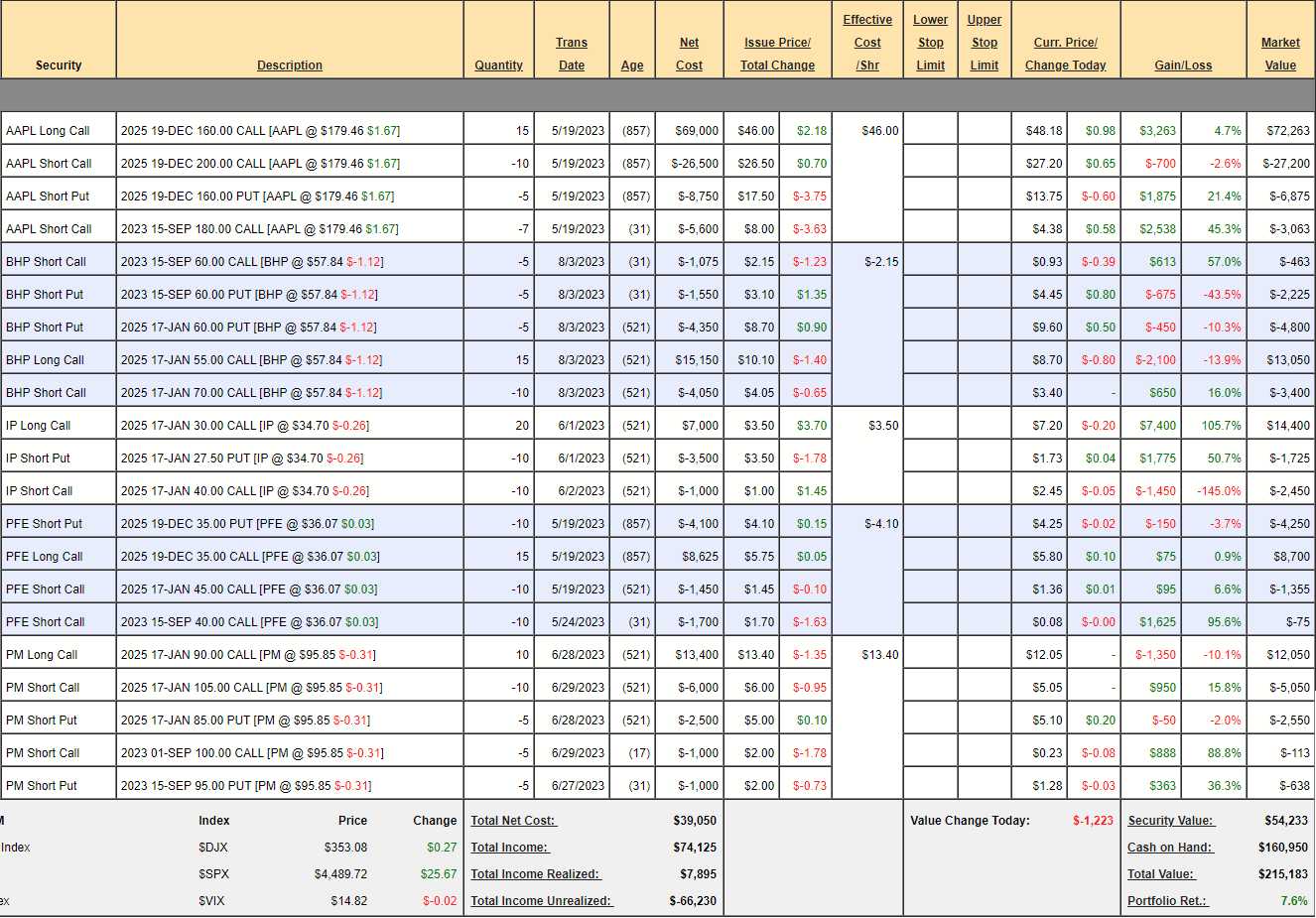Click the PFE Long Call security cell

45,557
